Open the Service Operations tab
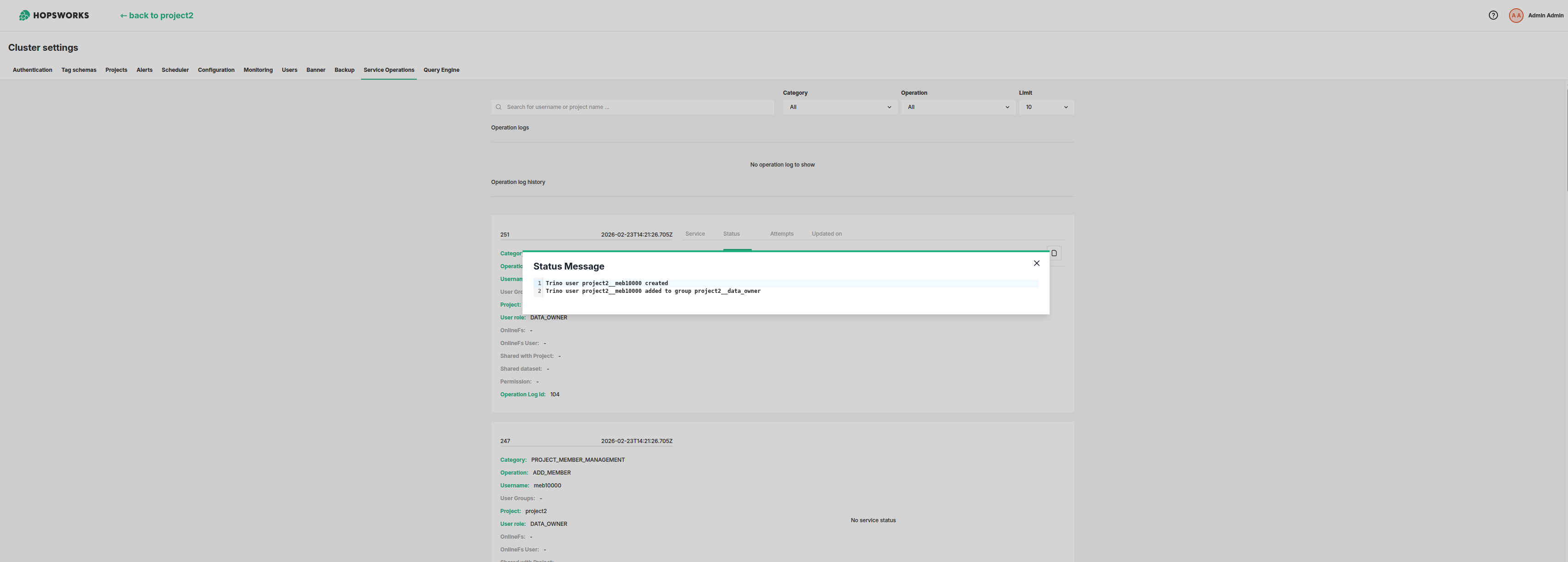Image resolution: width=1568 pixels, height=562 pixels. click(x=389, y=70)
